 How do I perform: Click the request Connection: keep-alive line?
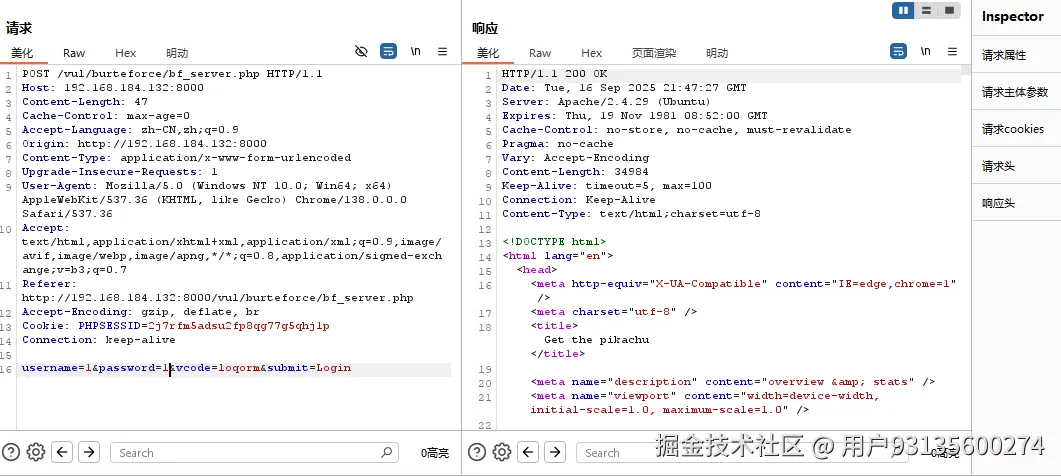(99, 340)
